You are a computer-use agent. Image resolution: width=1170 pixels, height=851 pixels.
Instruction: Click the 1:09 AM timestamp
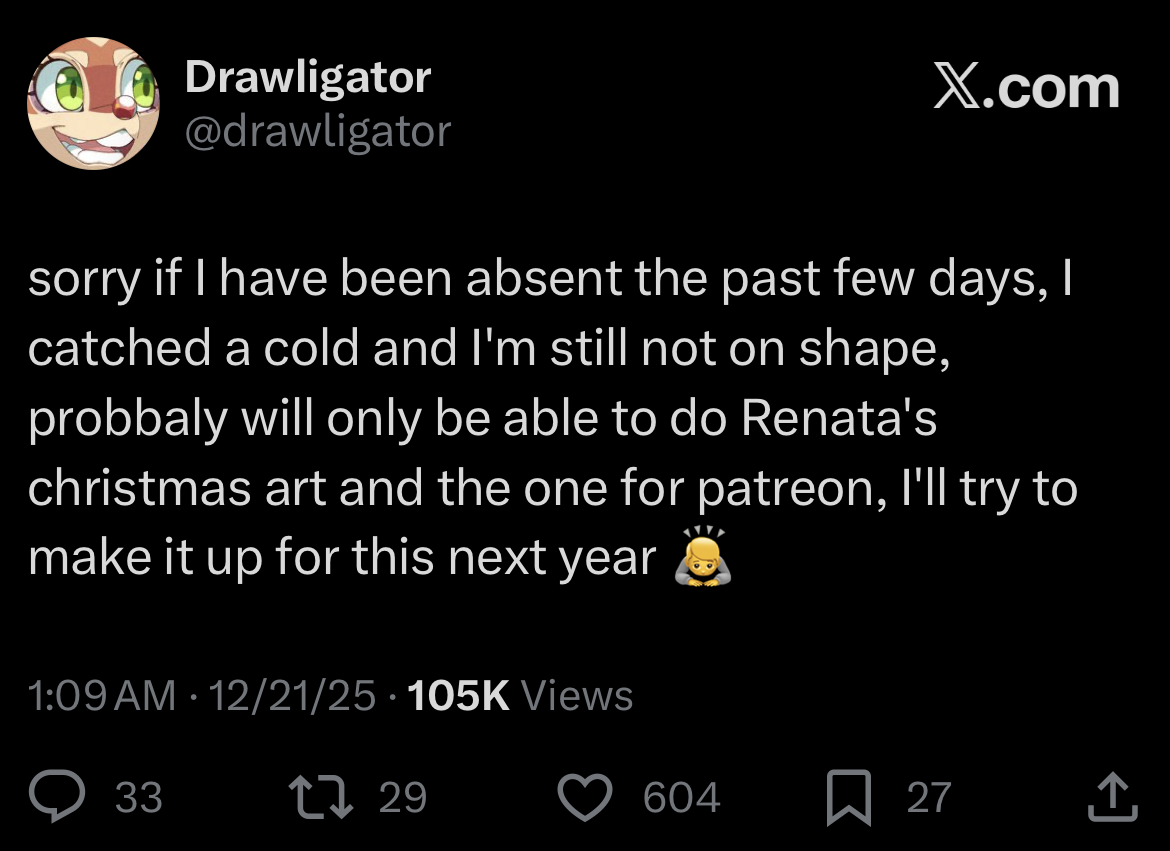(102, 695)
